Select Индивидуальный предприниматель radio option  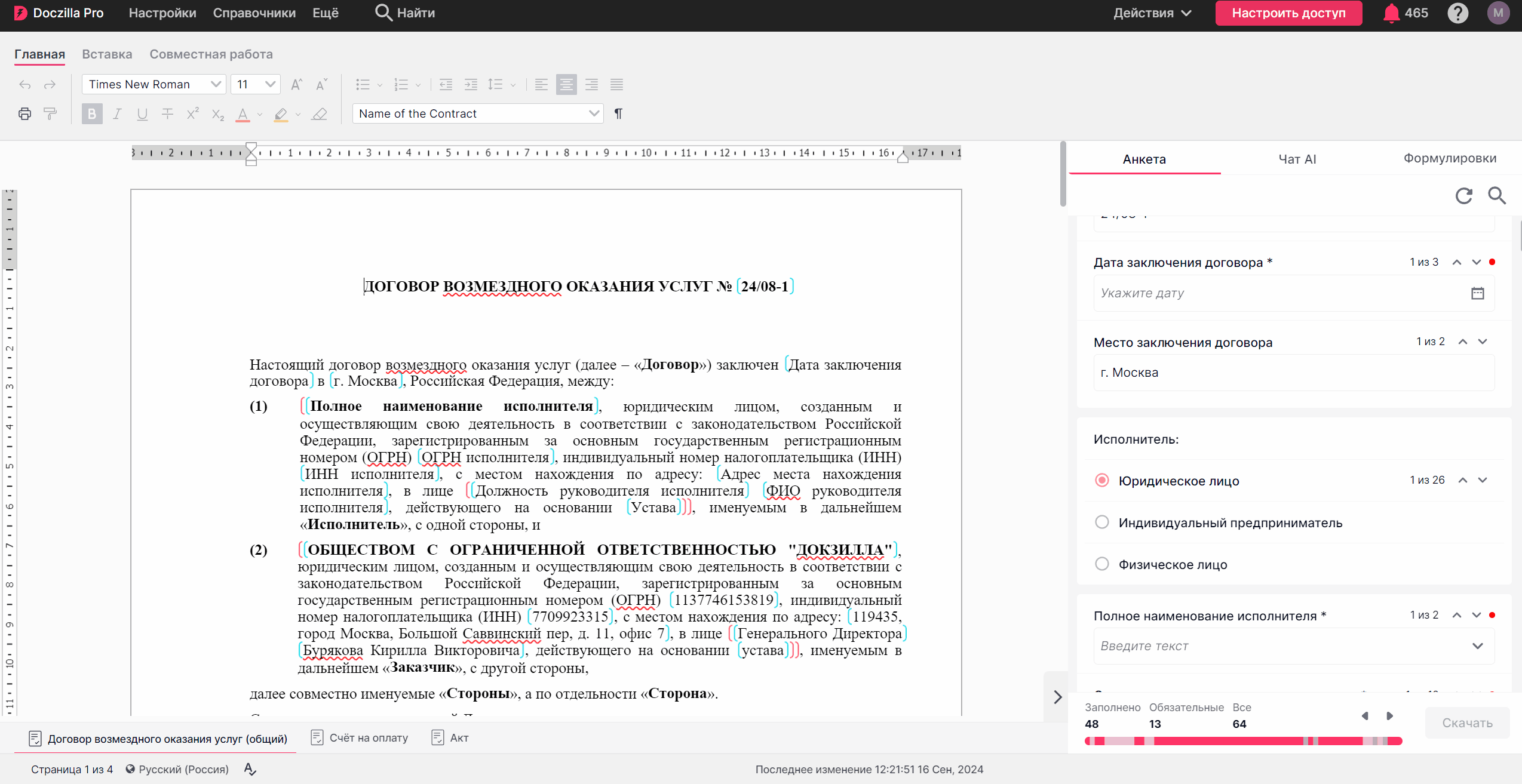1102,522
